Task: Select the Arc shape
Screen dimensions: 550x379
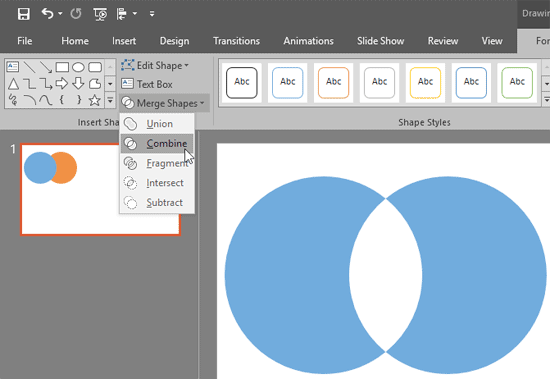Action: pos(29,100)
